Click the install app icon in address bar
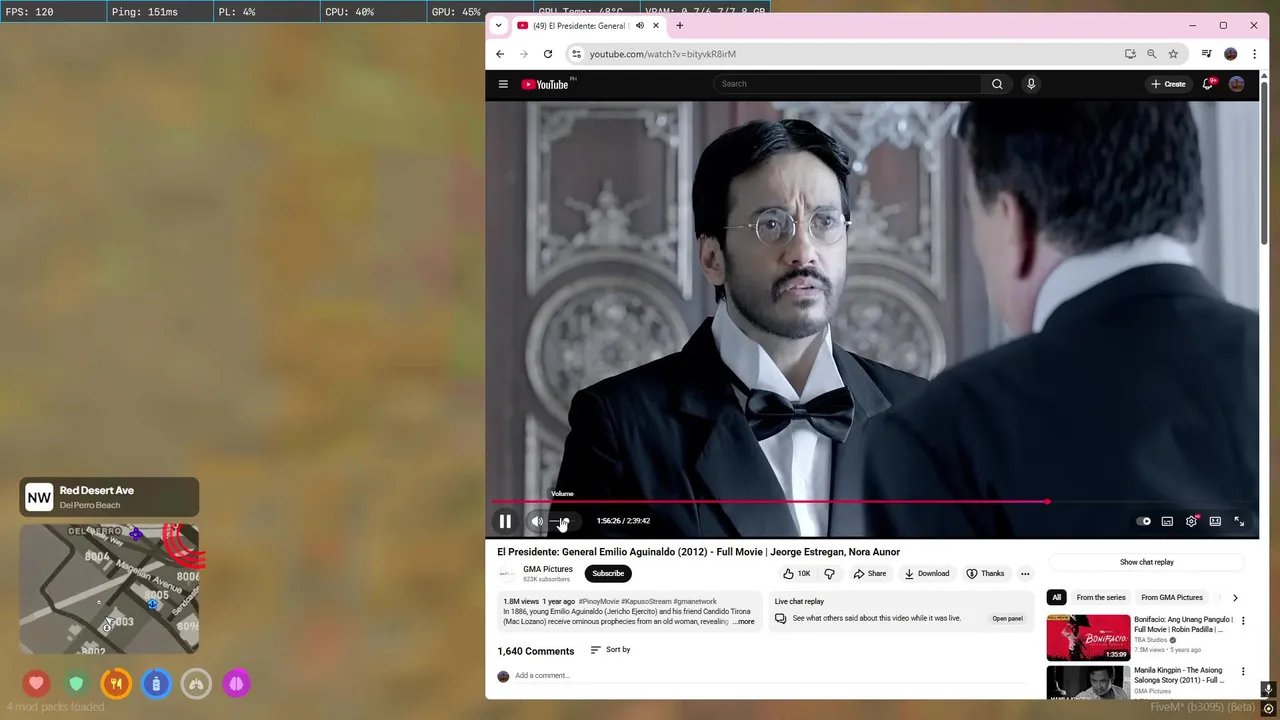Image resolution: width=1280 pixels, height=720 pixels. [1130, 54]
